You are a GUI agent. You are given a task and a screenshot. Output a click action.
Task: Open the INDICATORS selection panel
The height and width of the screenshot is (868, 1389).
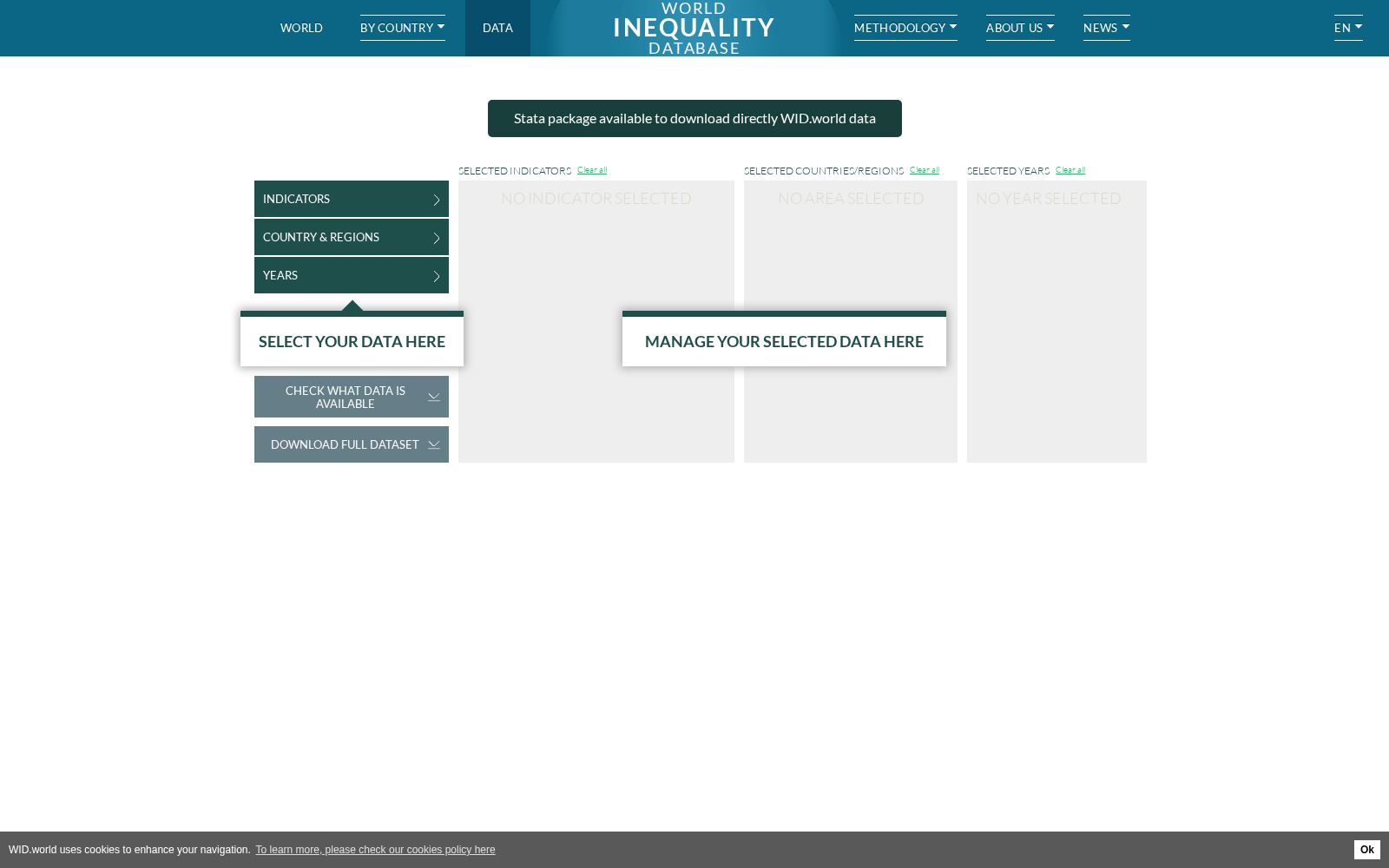click(x=352, y=199)
